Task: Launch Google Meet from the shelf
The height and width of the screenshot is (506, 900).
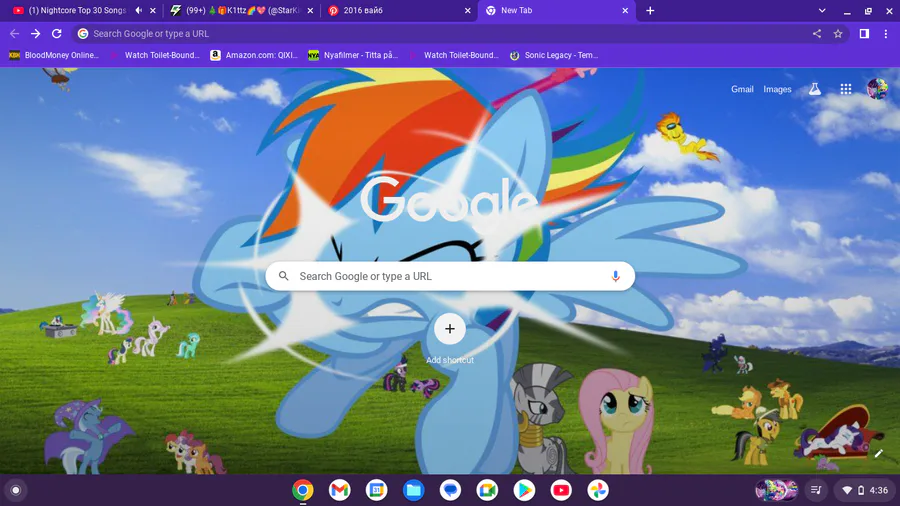Action: point(487,490)
